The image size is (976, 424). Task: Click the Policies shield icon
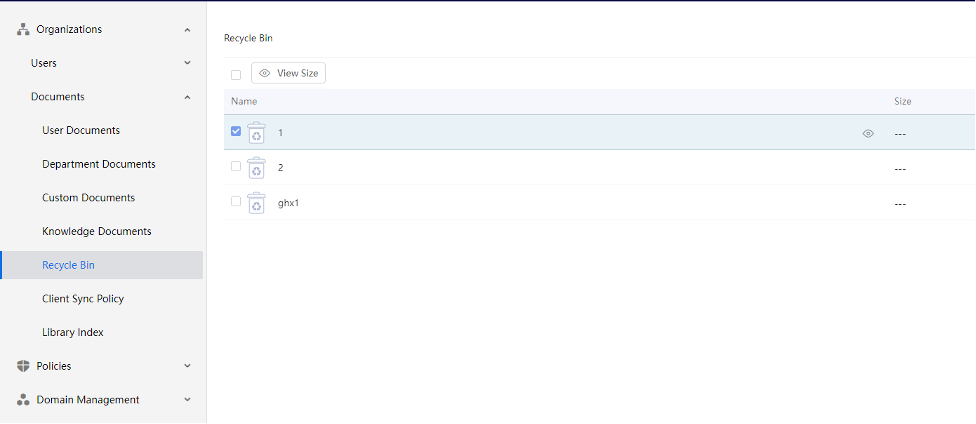[x=23, y=366]
